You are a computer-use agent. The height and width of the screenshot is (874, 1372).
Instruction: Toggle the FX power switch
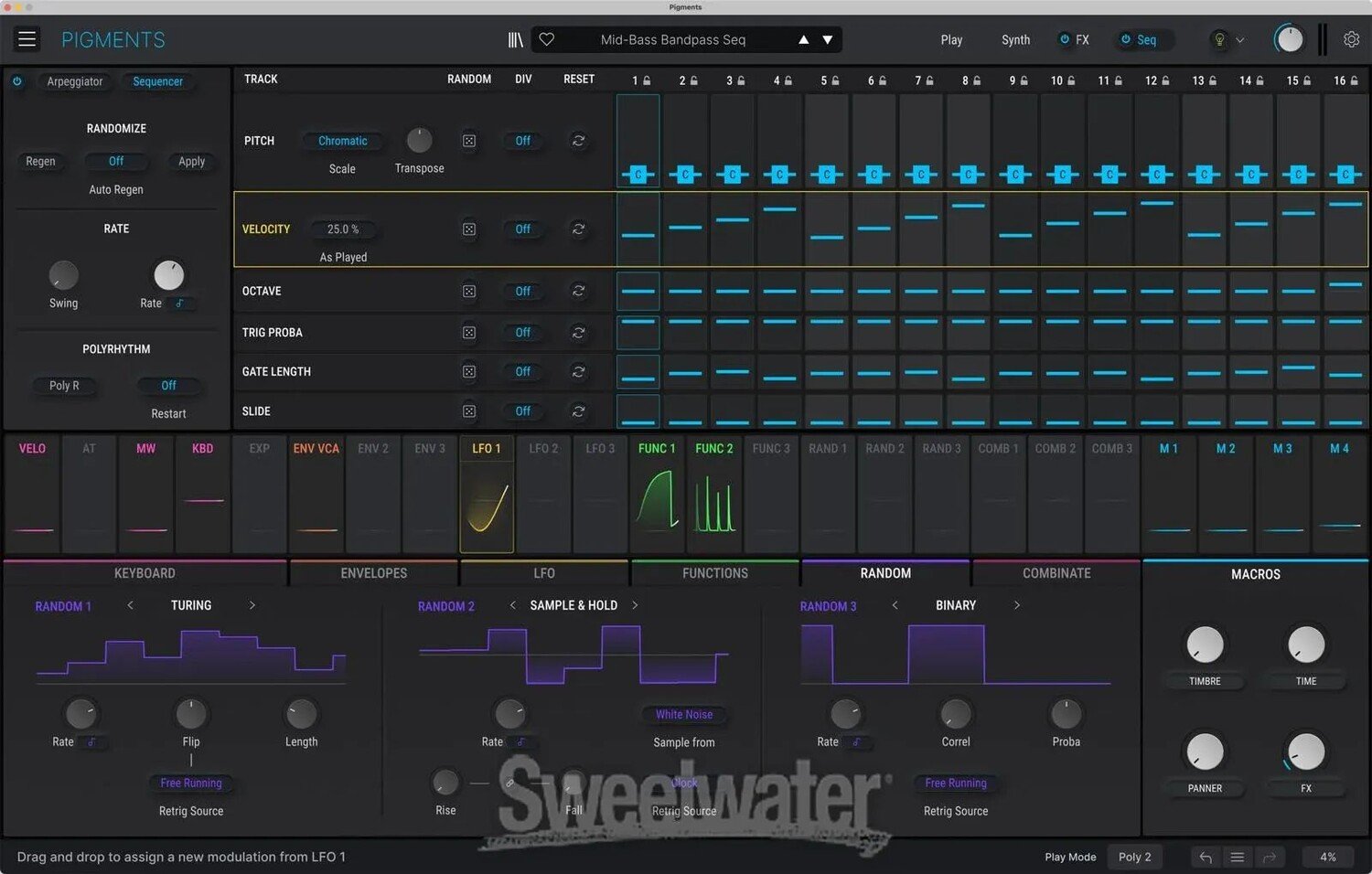tap(1065, 39)
